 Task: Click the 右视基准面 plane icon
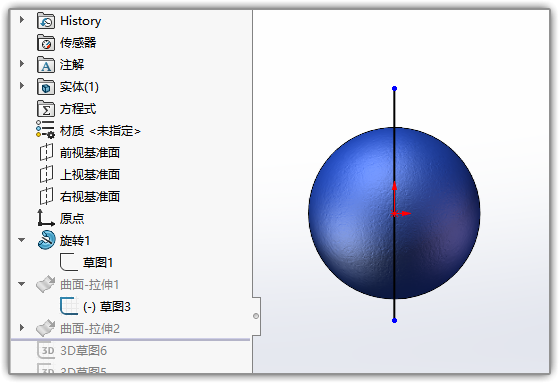coord(46,196)
